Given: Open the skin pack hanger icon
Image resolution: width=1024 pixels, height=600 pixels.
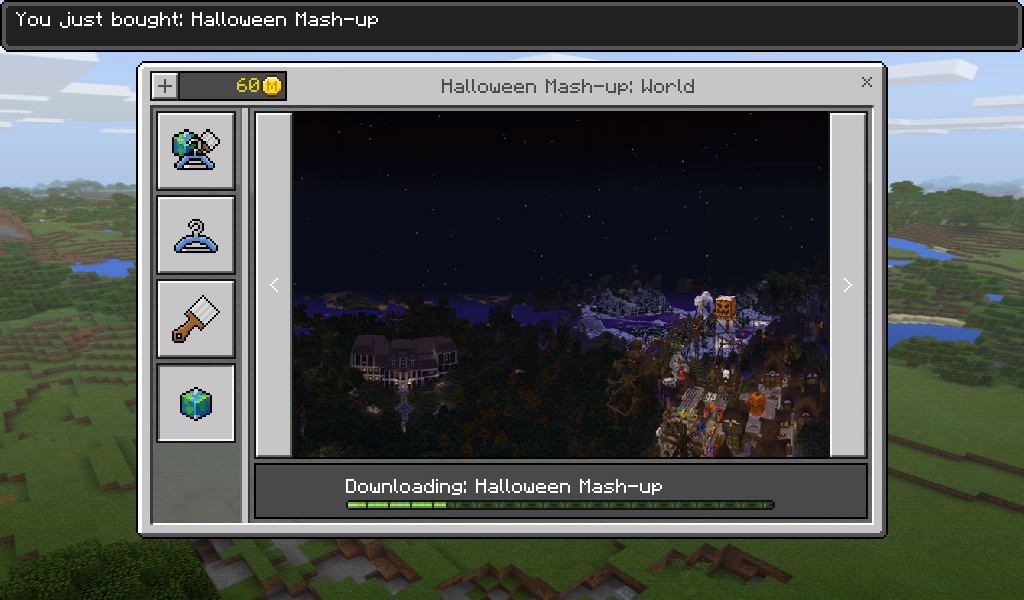Looking at the screenshot, I should [x=196, y=235].
